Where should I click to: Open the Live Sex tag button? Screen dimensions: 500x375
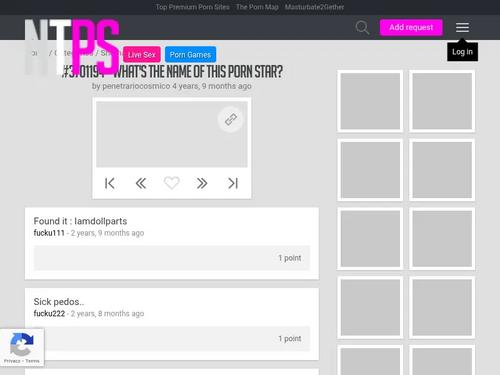click(142, 55)
